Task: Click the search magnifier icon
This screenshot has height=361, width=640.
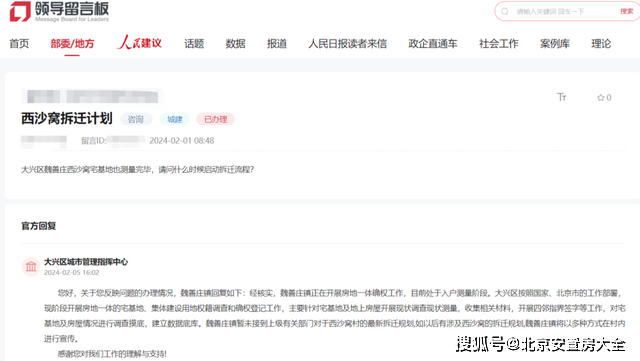Action: tap(505, 11)
